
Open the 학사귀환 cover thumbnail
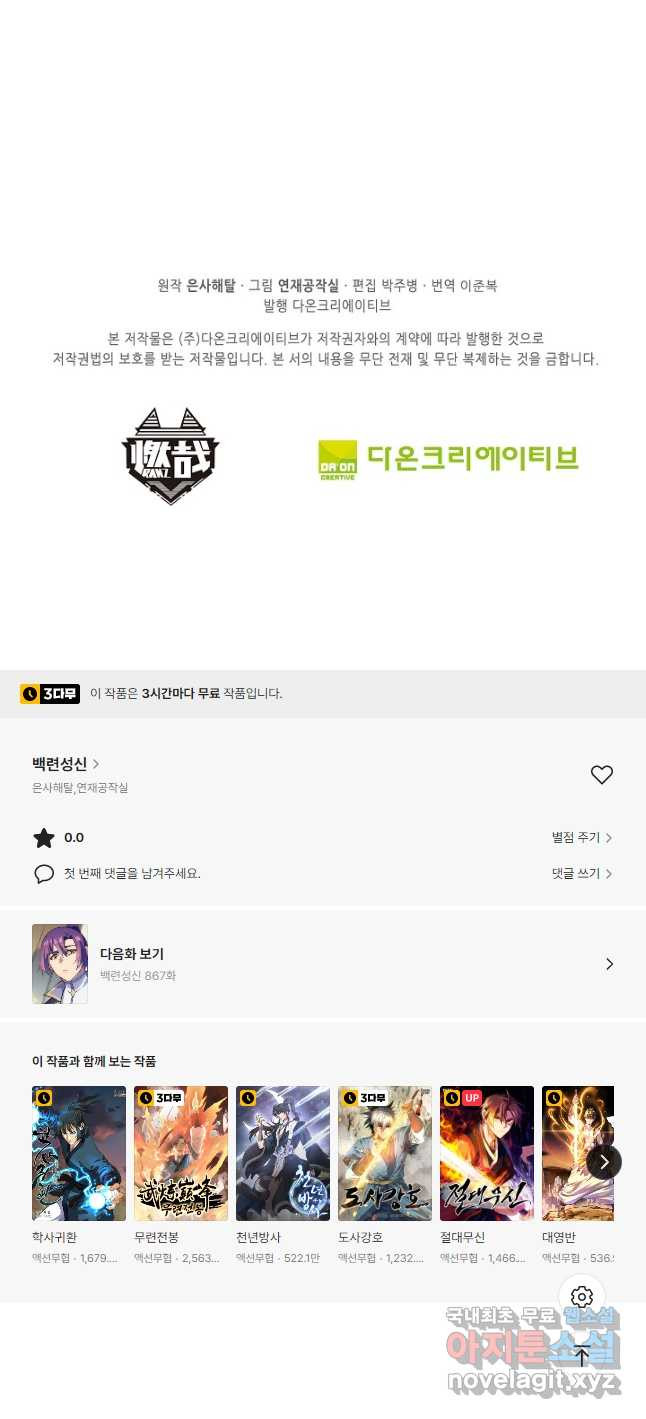click(79, 1153)
